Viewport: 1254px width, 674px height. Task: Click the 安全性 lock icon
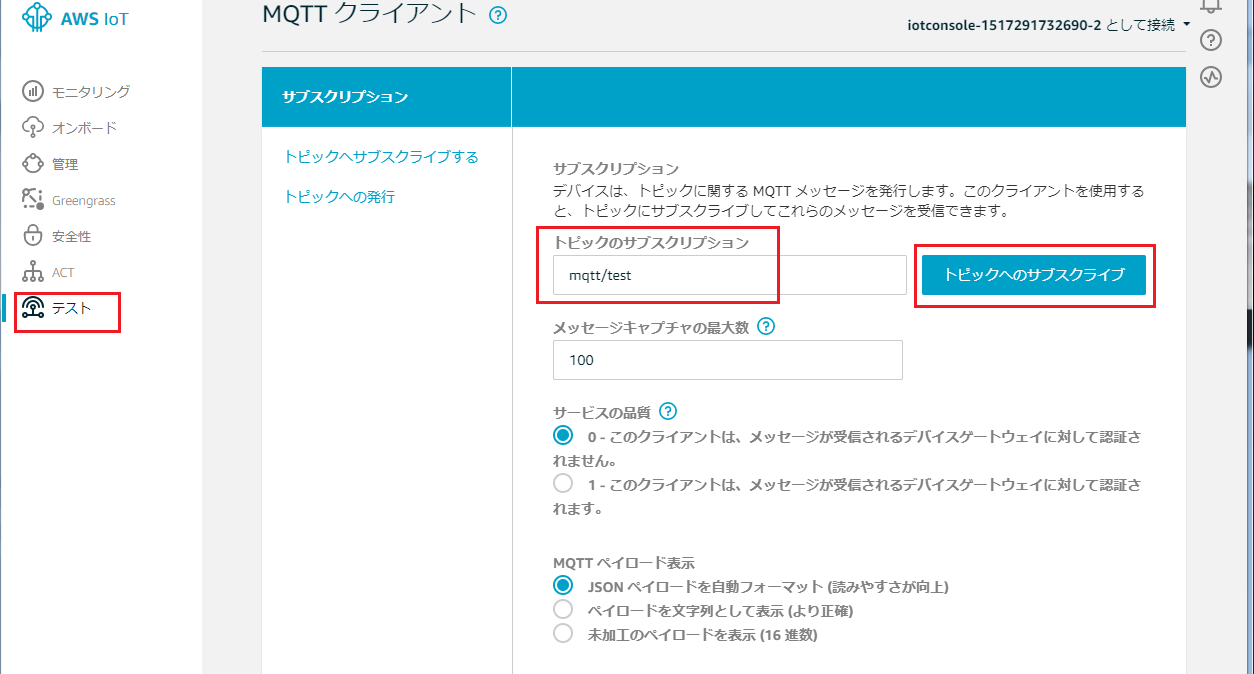[x=33, y=236]
